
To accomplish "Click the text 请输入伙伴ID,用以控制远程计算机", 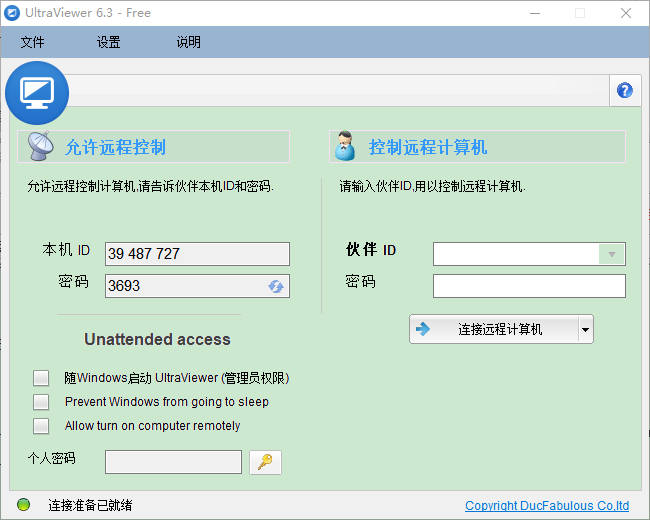I will [432, 186].
